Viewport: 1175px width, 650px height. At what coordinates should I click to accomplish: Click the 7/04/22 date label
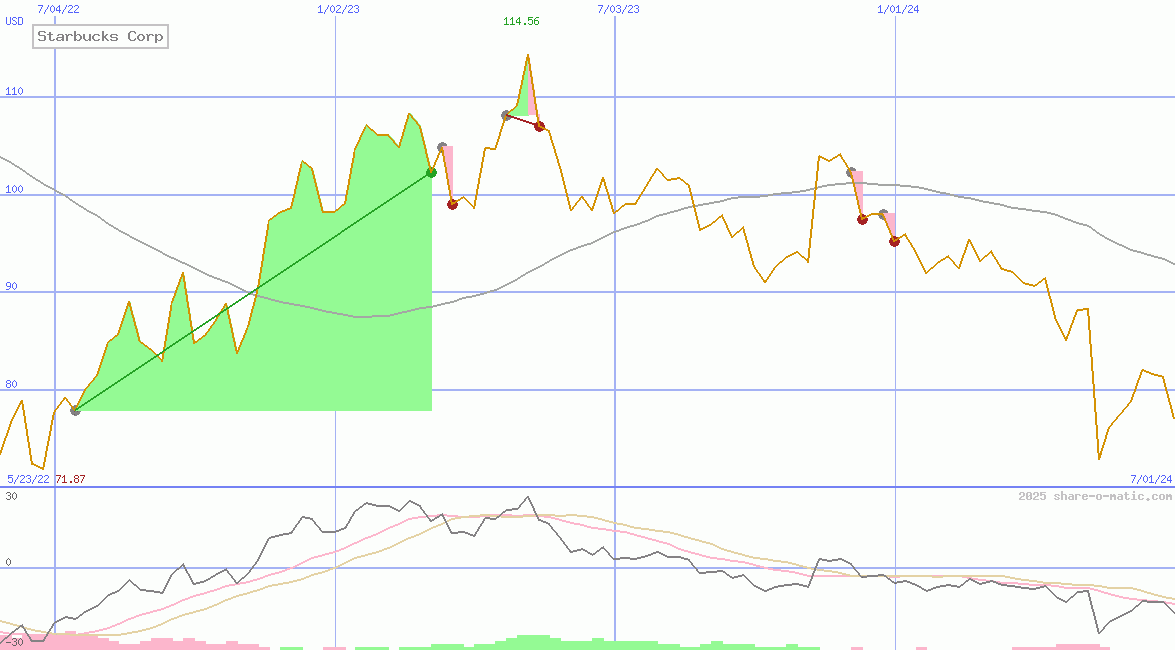(58, 9)
